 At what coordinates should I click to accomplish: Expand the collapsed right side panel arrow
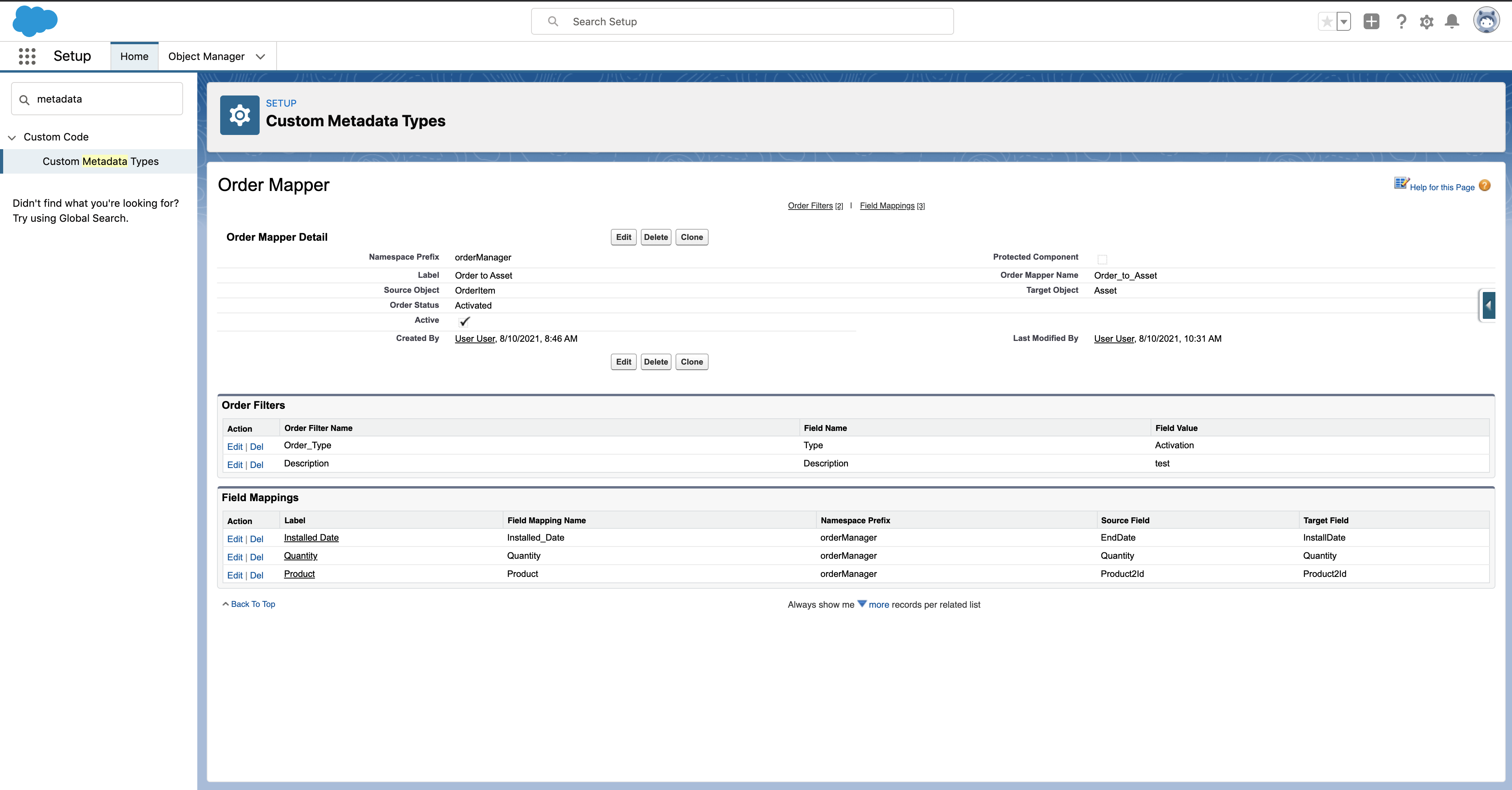[1488, 305]
